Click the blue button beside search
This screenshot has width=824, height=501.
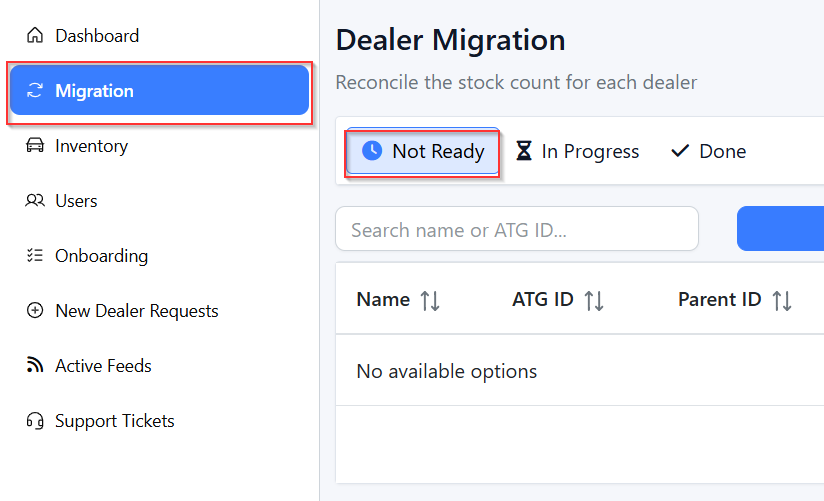pos(780,229)
